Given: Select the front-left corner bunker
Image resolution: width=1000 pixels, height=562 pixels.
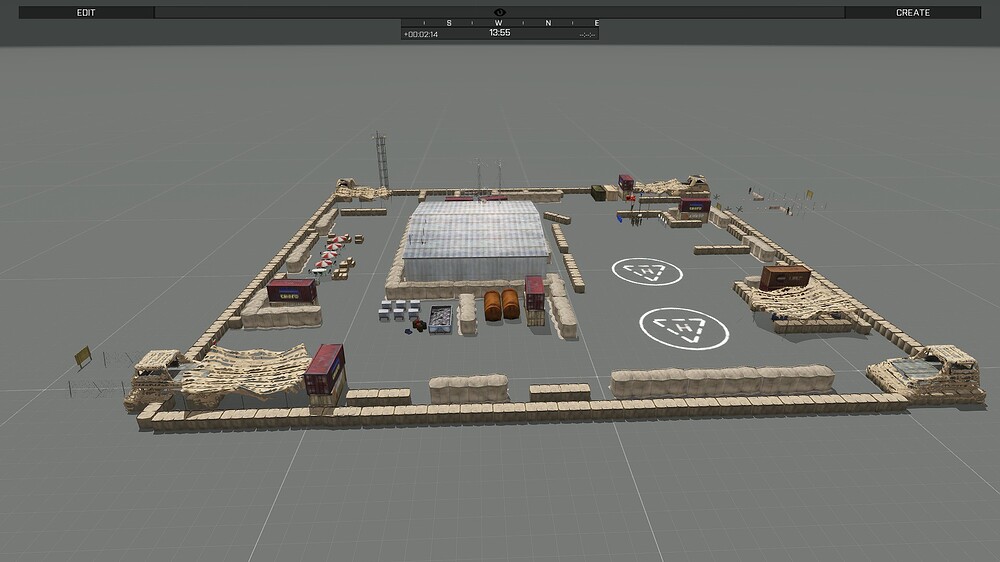Looking at the screenshot, I should pos(155,377).
